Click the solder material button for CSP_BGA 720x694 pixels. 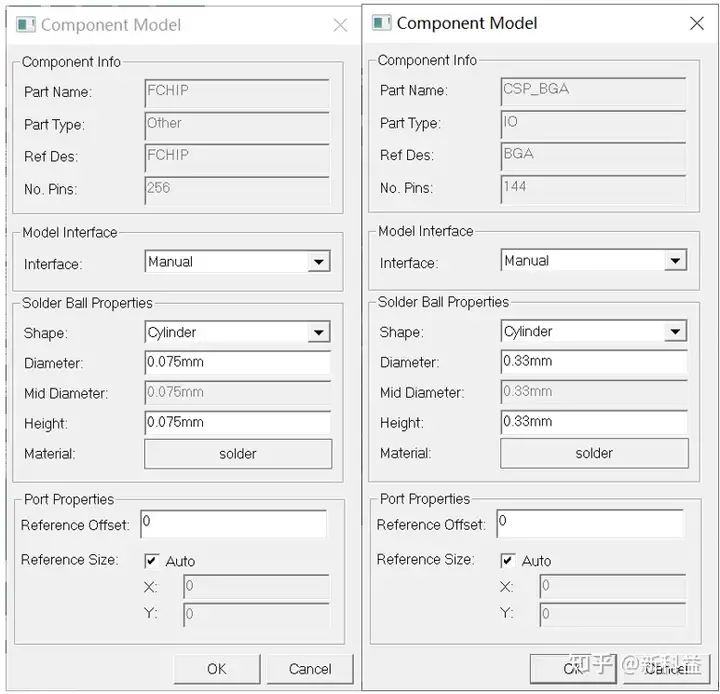click(x=594, y=453)
